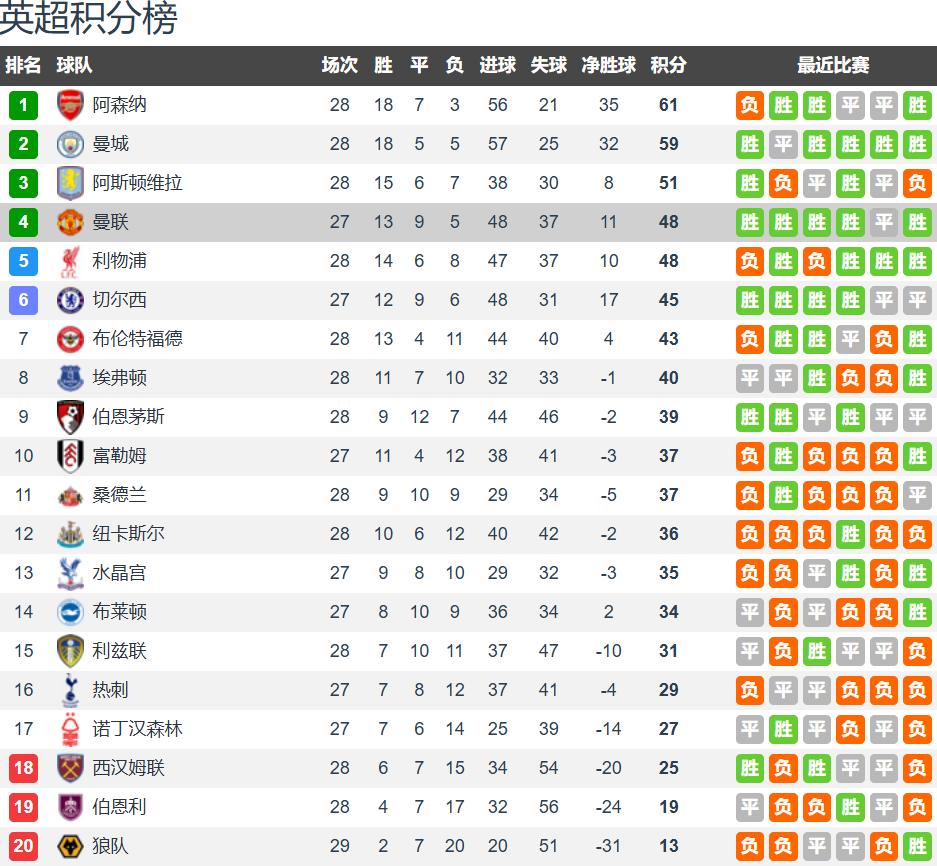Click the blue rank 5 badge

pos(23,261)
